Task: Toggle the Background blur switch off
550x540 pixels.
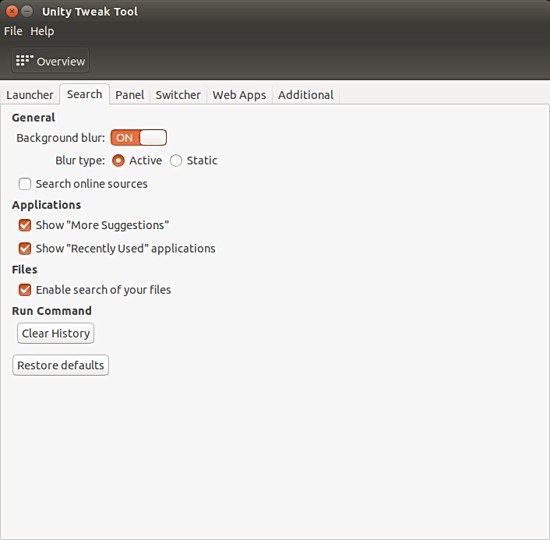Action: pos(139,138)
